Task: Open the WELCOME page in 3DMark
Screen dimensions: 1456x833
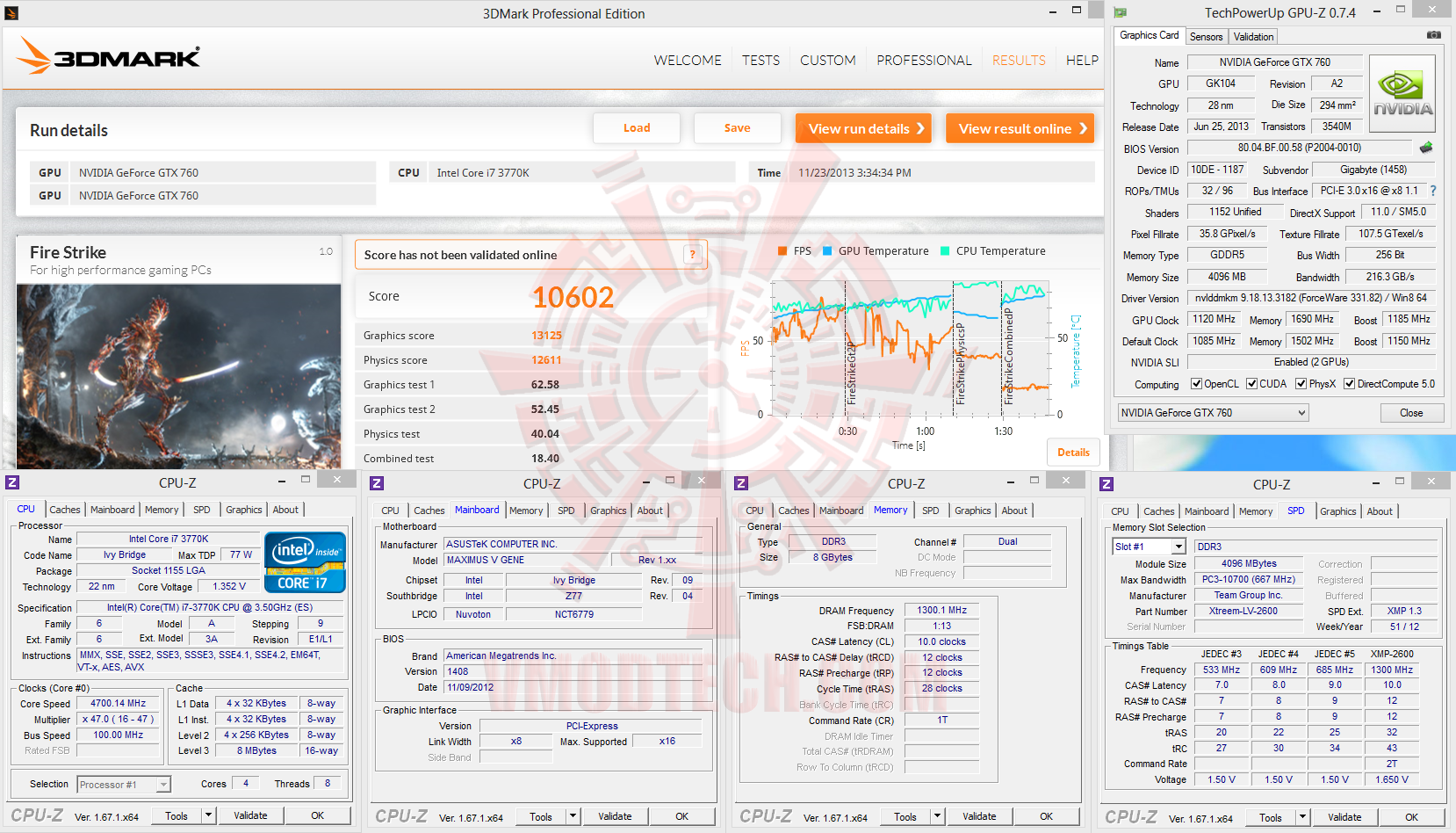Action: [688, 60]
